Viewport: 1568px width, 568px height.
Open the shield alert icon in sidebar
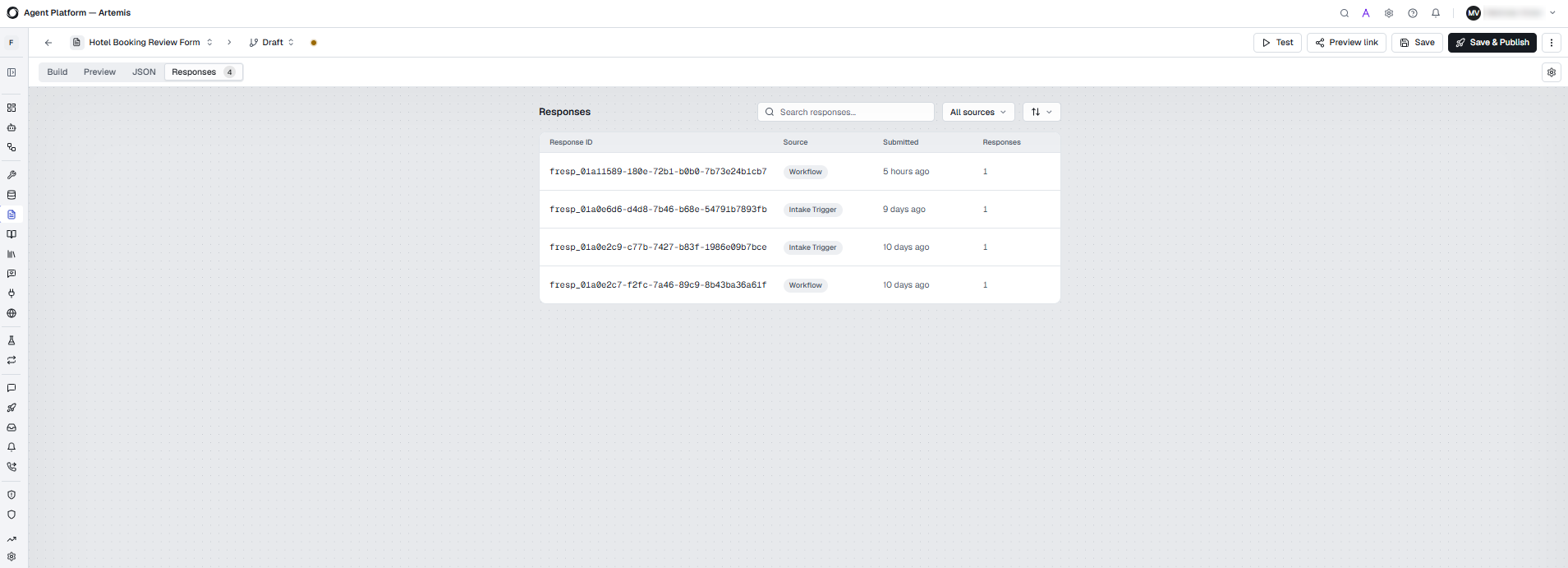tap(11, 495)
